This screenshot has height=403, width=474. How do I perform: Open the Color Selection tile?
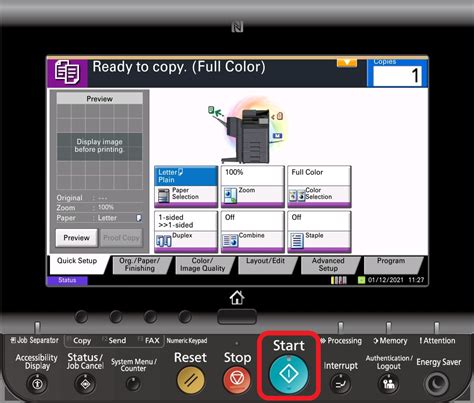(x=319, y=187)
